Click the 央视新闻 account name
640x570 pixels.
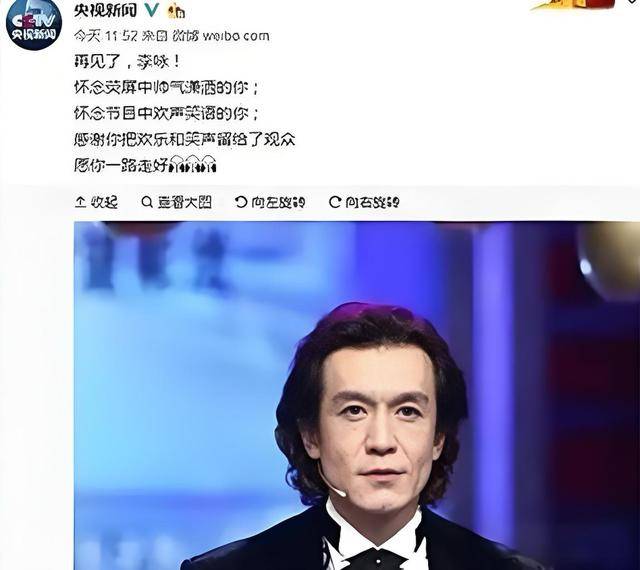(x=105, y=10)
